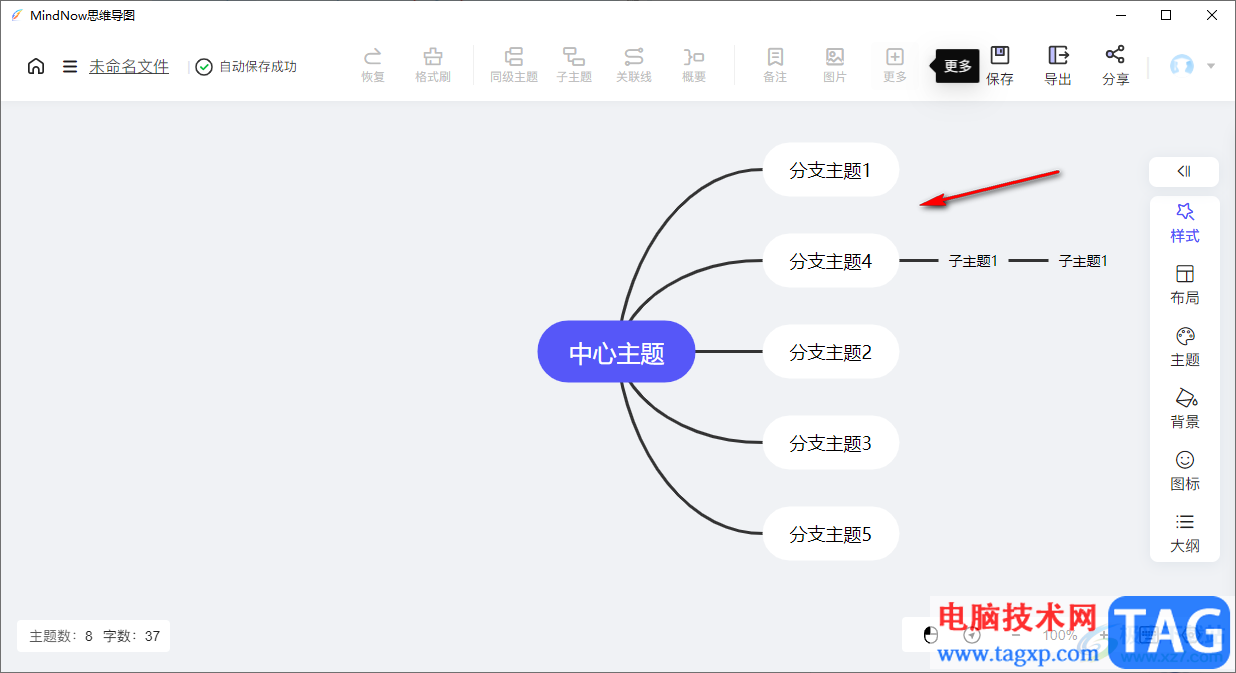Add a sibling topic with 同级主题
1236x673 pixels.
tap(514, 65)
